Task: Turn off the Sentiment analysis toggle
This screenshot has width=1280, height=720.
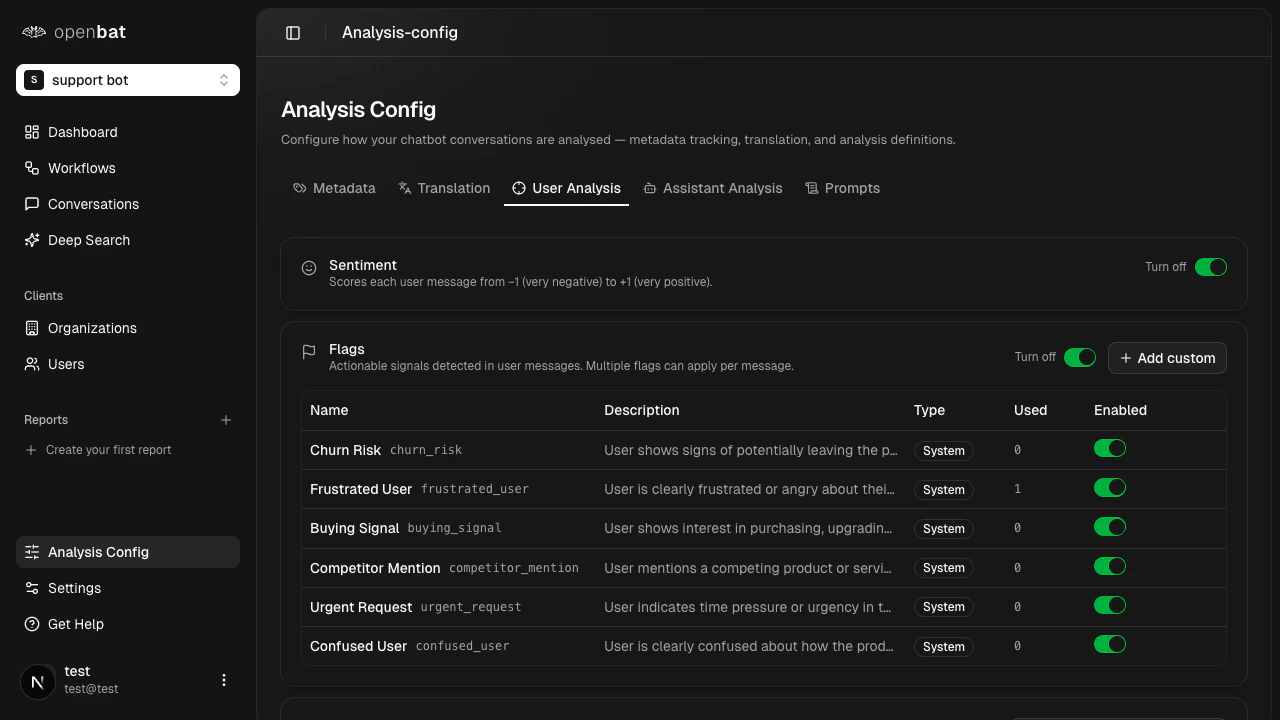Action: [x=1211, y=267]
